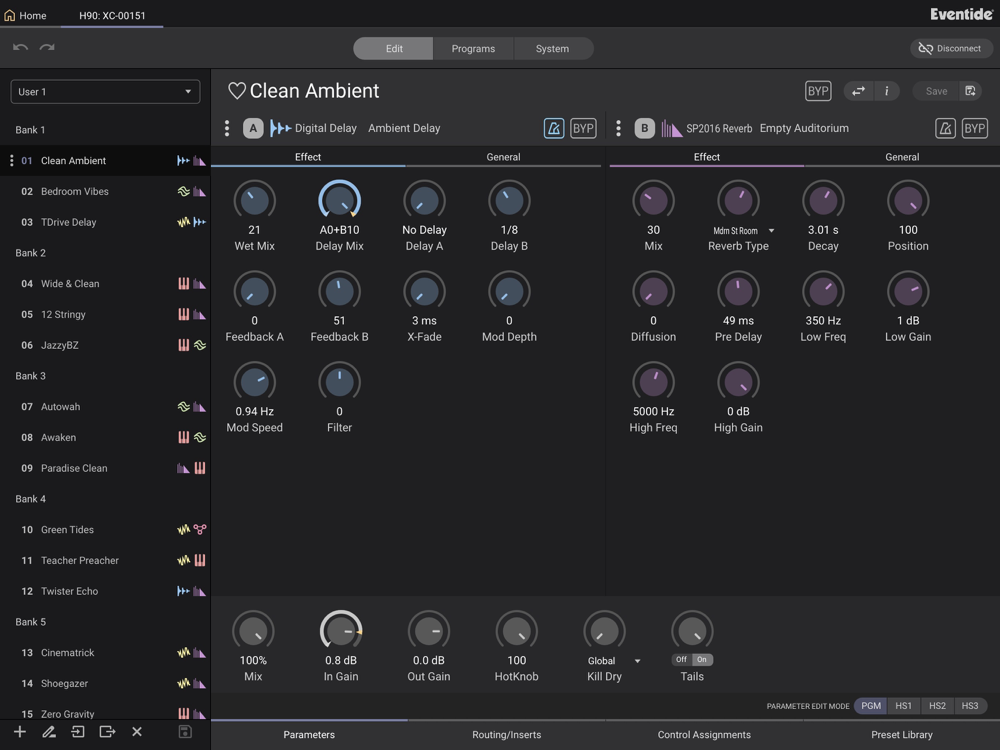The height and width of the screenshot is (750, 1000).
Task: Click the H90: XC-00151 device tab
Action: point(112,15)
